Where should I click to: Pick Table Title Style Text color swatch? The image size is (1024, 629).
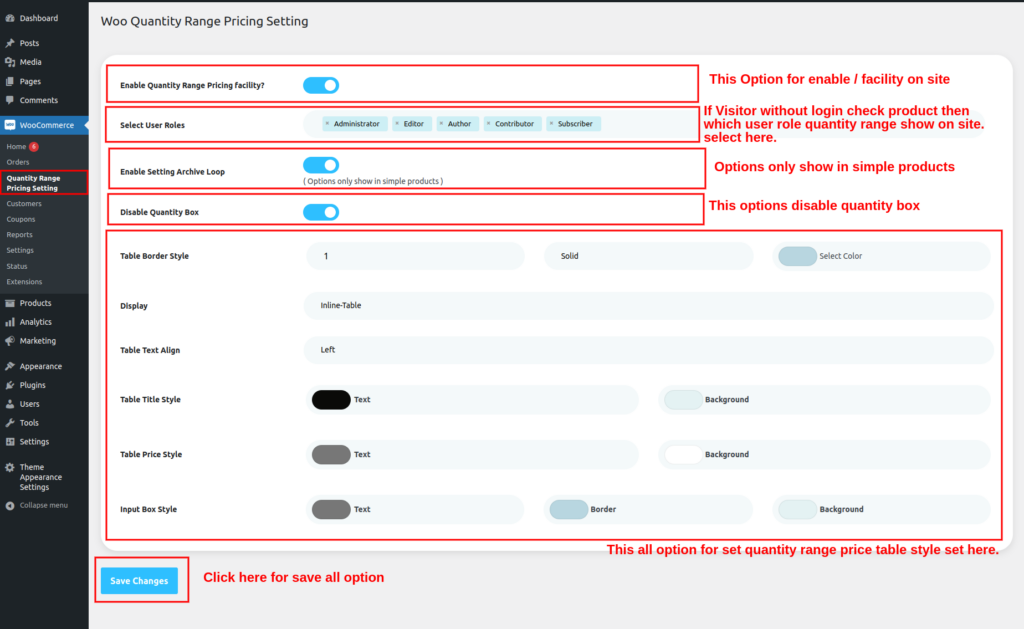tap(330, 400)
